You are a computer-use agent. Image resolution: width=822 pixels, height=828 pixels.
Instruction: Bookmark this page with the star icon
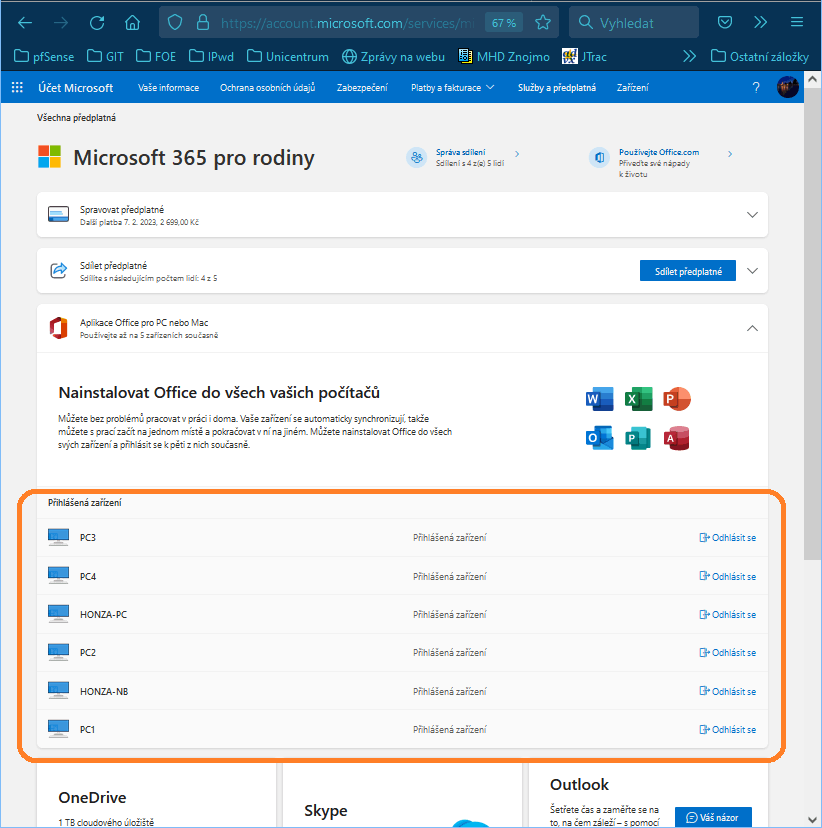point(543,23)
